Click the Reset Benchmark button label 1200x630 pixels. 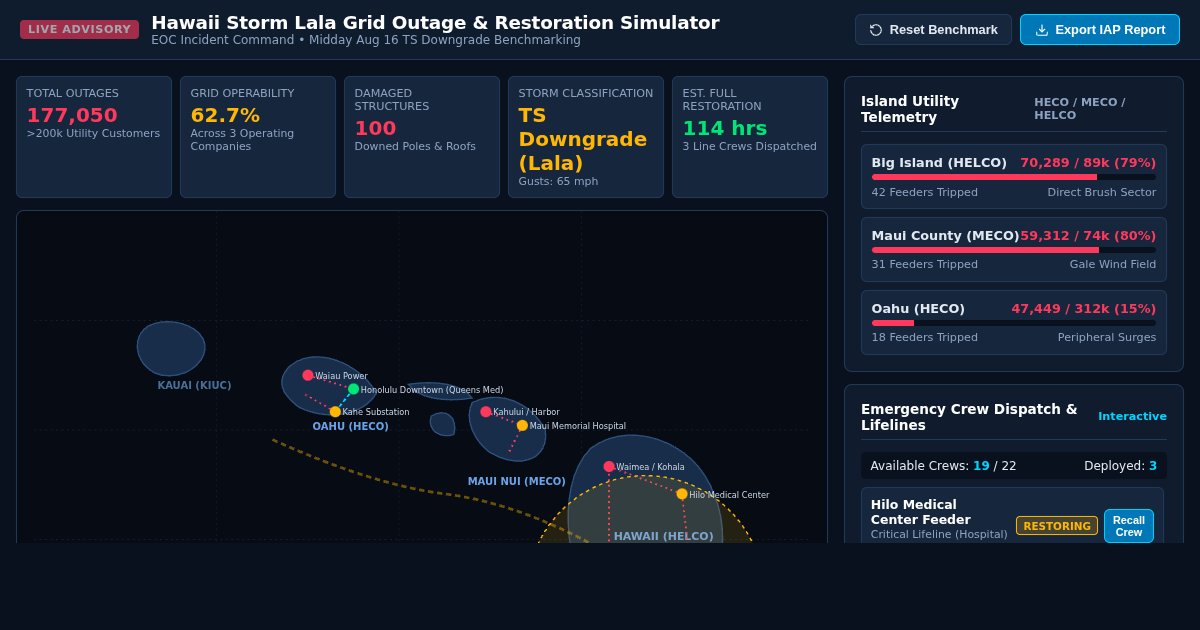[x=943, y=30]
